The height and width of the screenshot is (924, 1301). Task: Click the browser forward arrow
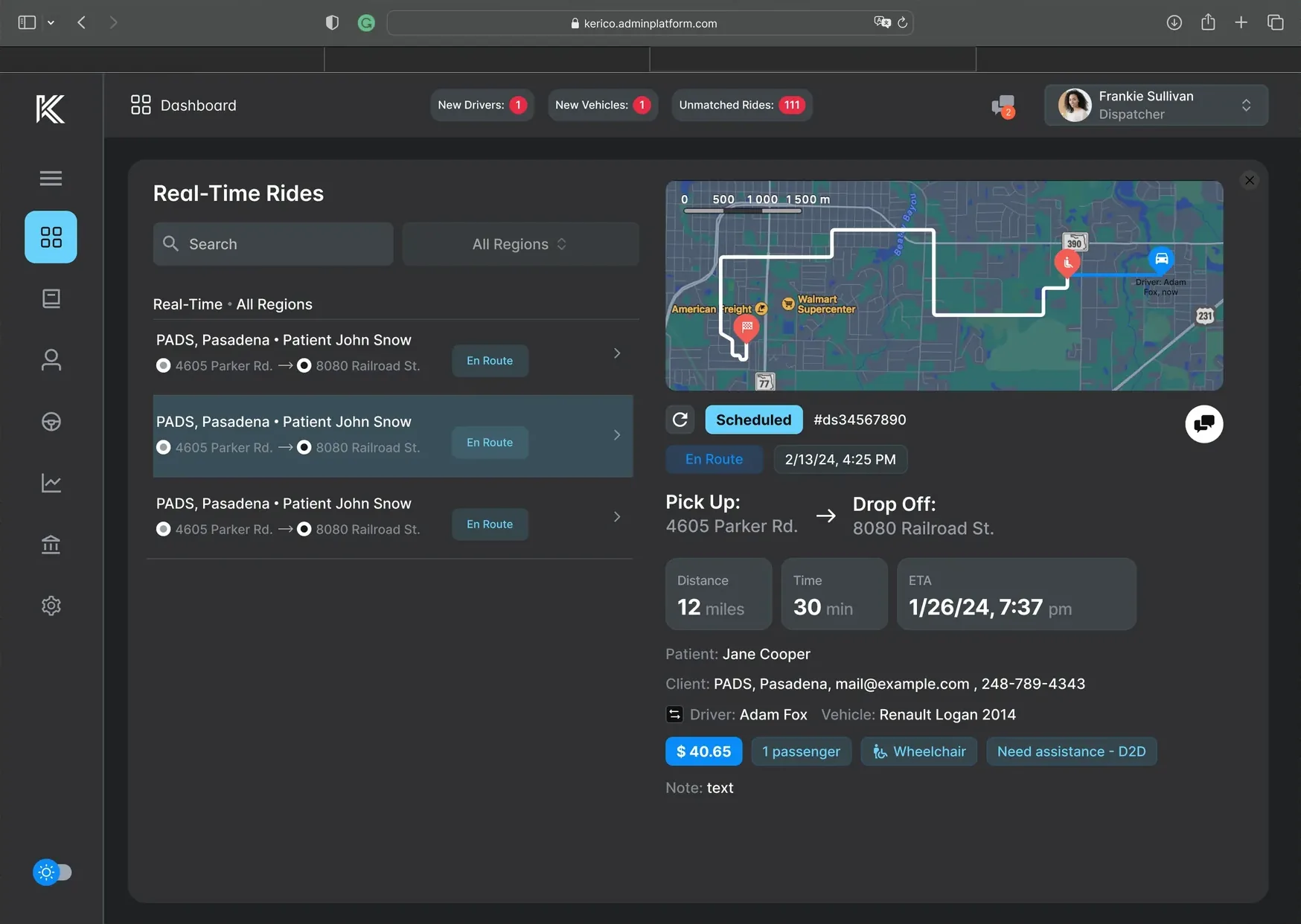(113, 22)
